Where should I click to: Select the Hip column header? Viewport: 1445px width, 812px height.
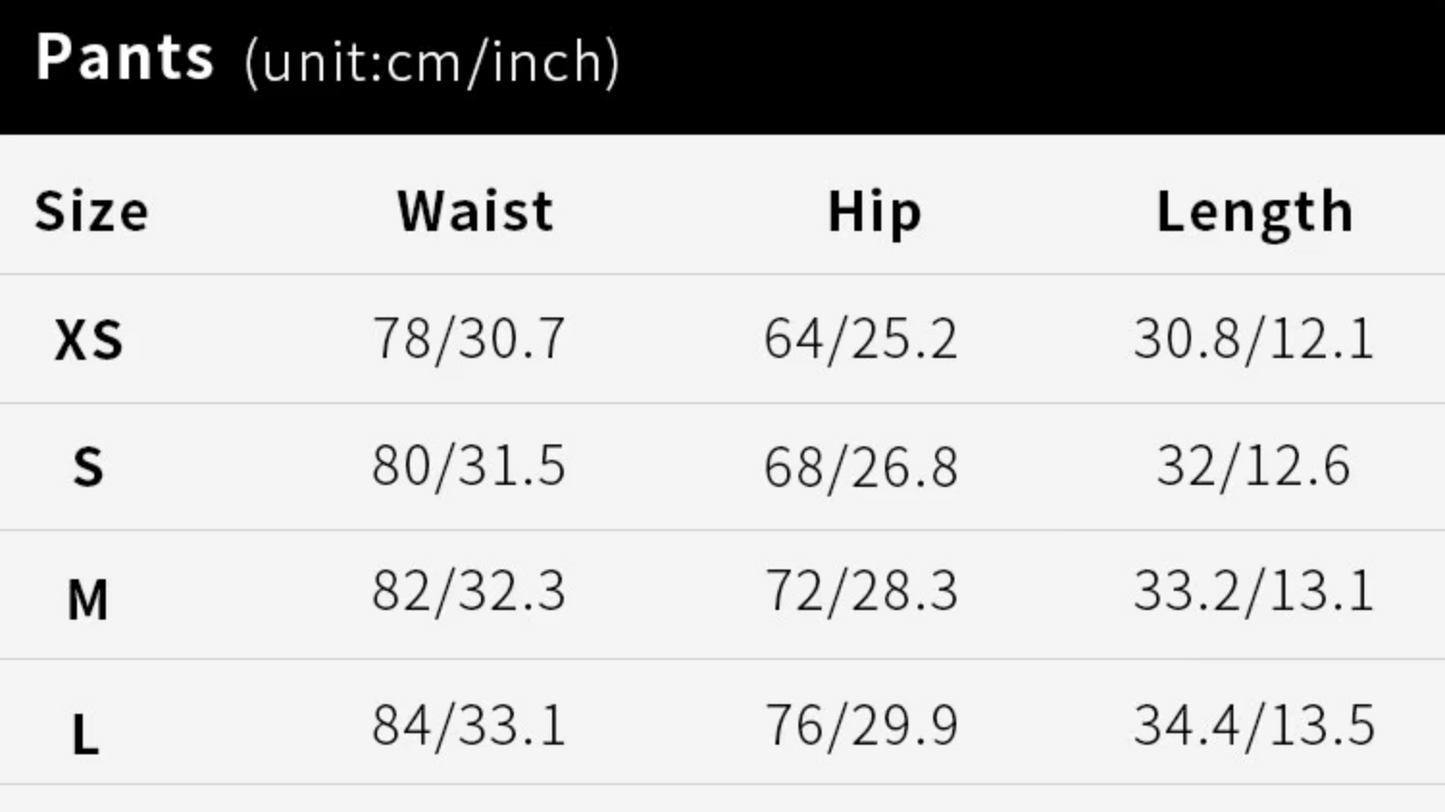pos(874,212)
